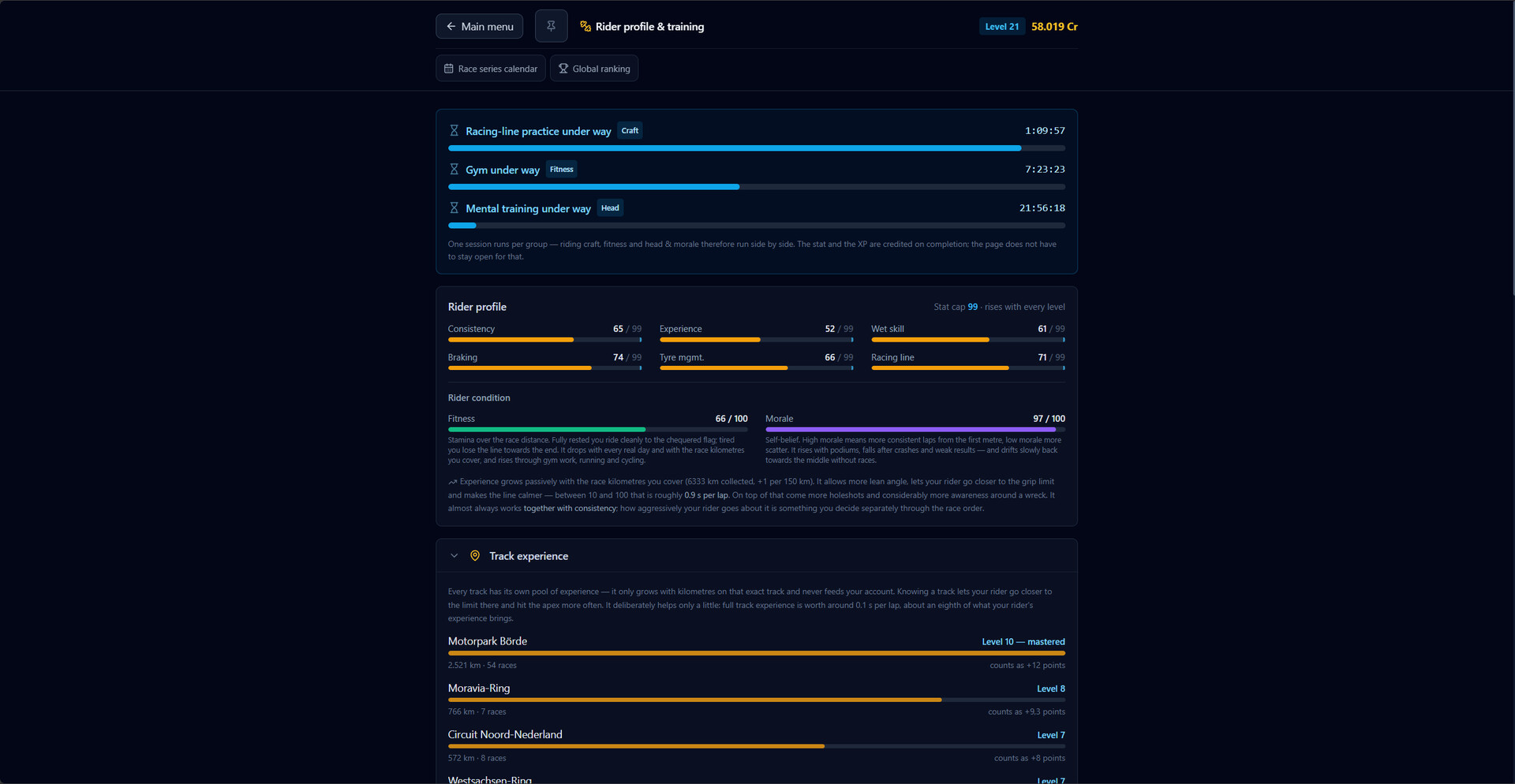Click the Braking stat bar
The image size is (1515, 784).
coord(544,368)
